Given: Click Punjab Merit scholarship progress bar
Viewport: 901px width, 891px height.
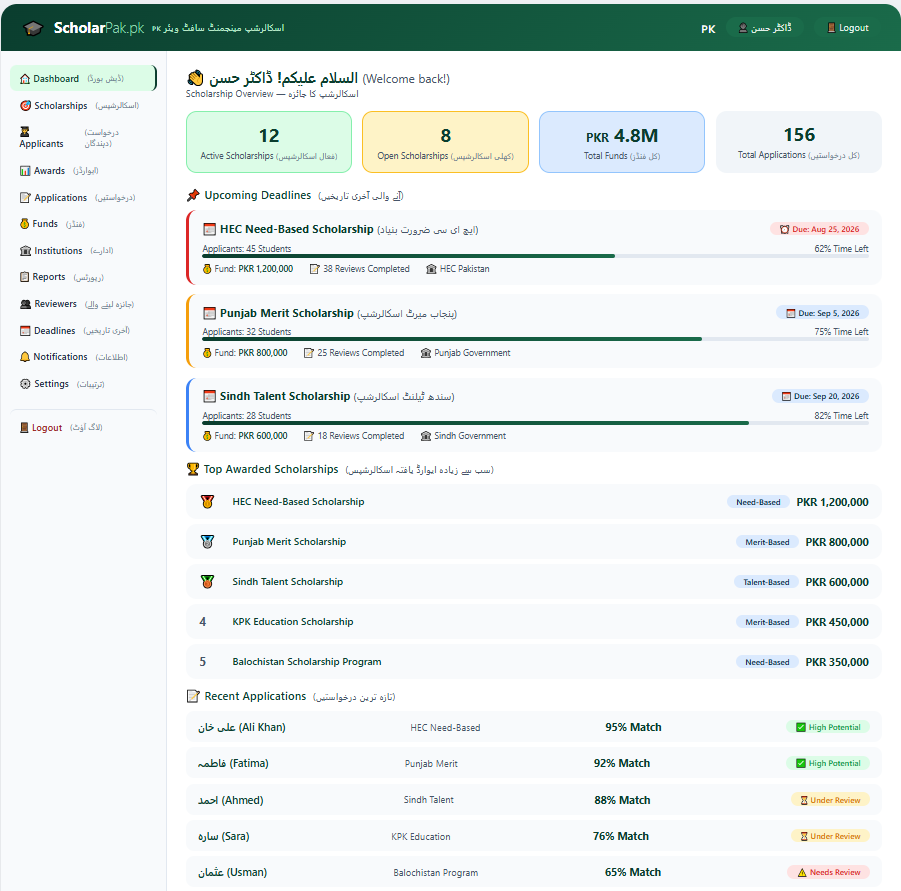Looking at the screenshot, I should click(535, 340).
